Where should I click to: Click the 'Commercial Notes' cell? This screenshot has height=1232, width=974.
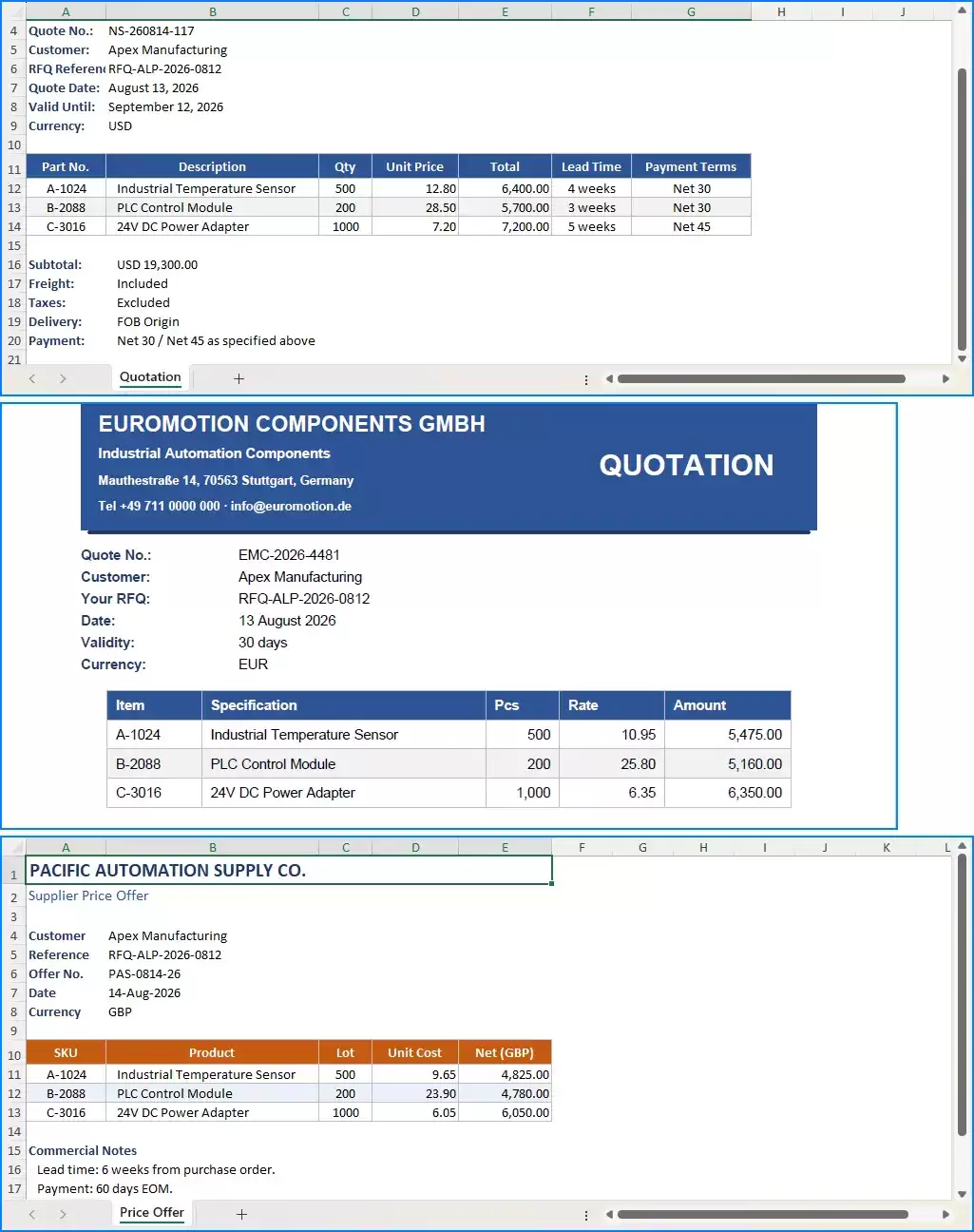click(83, 1151)
